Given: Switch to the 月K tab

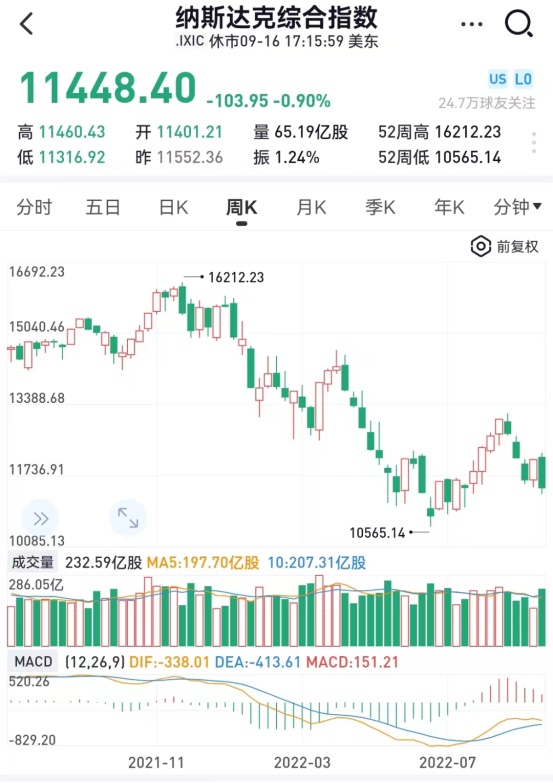Looking at the screenshot, I should (x=311, y=207).
